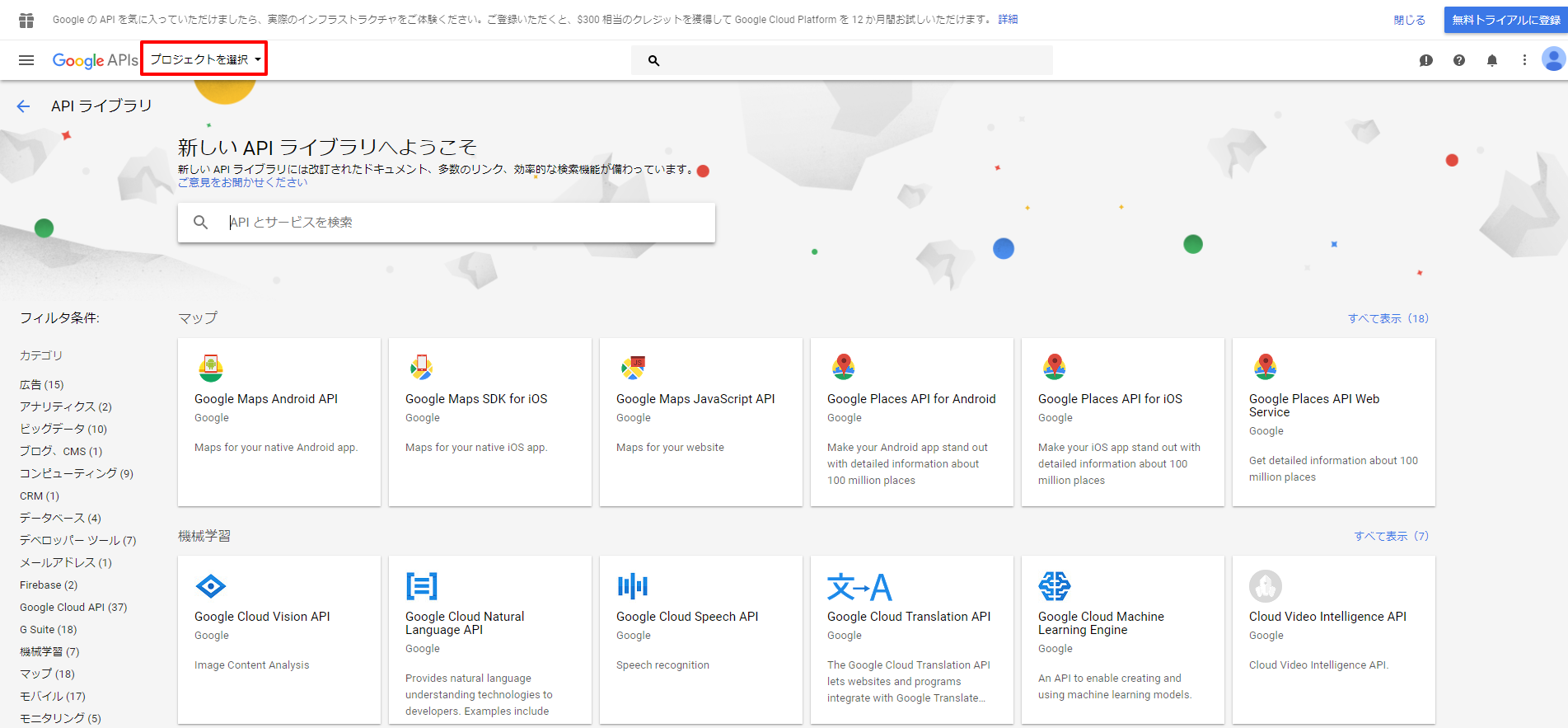Show all maps APIs via すべて表示 (18)
The image size is (1568, 728).
(1388, 318)
